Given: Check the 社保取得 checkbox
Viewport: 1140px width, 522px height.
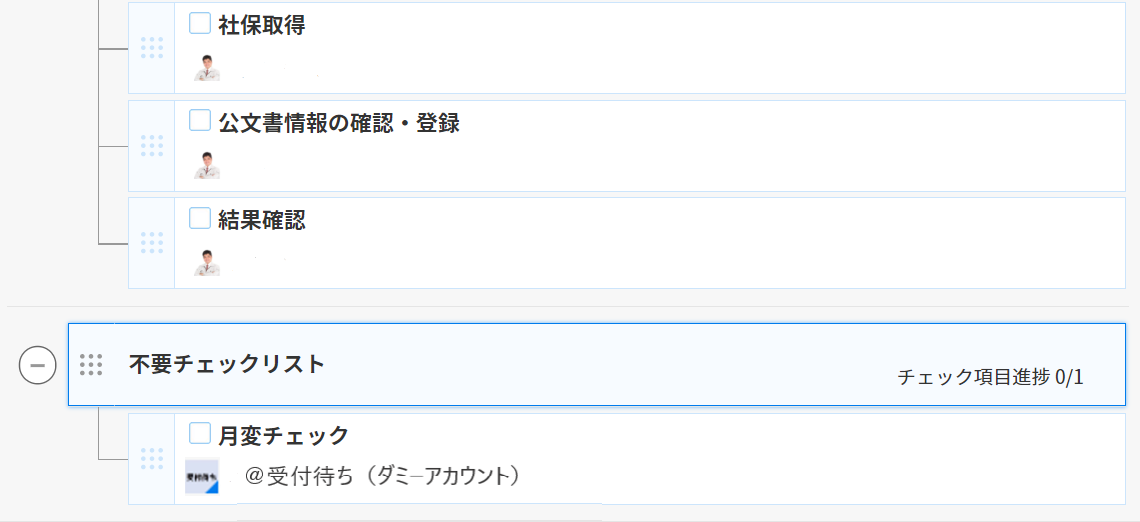Looking at the screenshot, I should [x=200, y=23].
